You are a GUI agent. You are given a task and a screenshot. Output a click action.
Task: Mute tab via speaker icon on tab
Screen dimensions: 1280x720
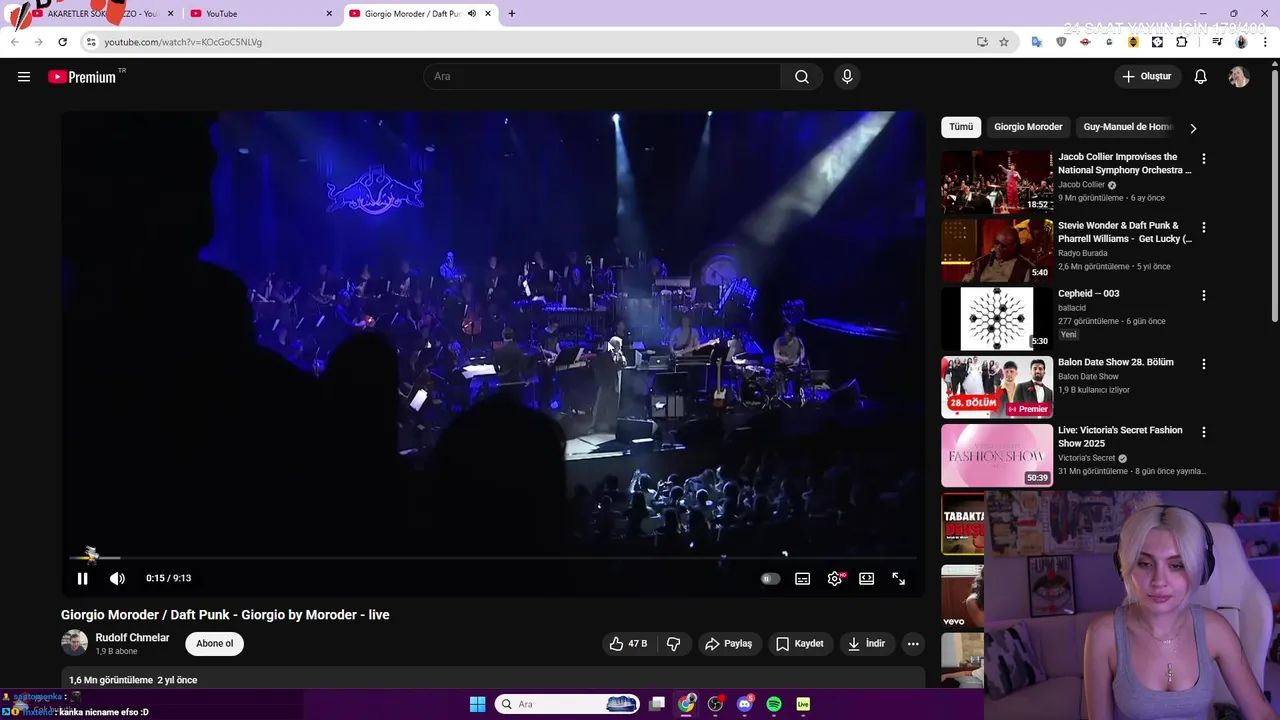point(472,13)
